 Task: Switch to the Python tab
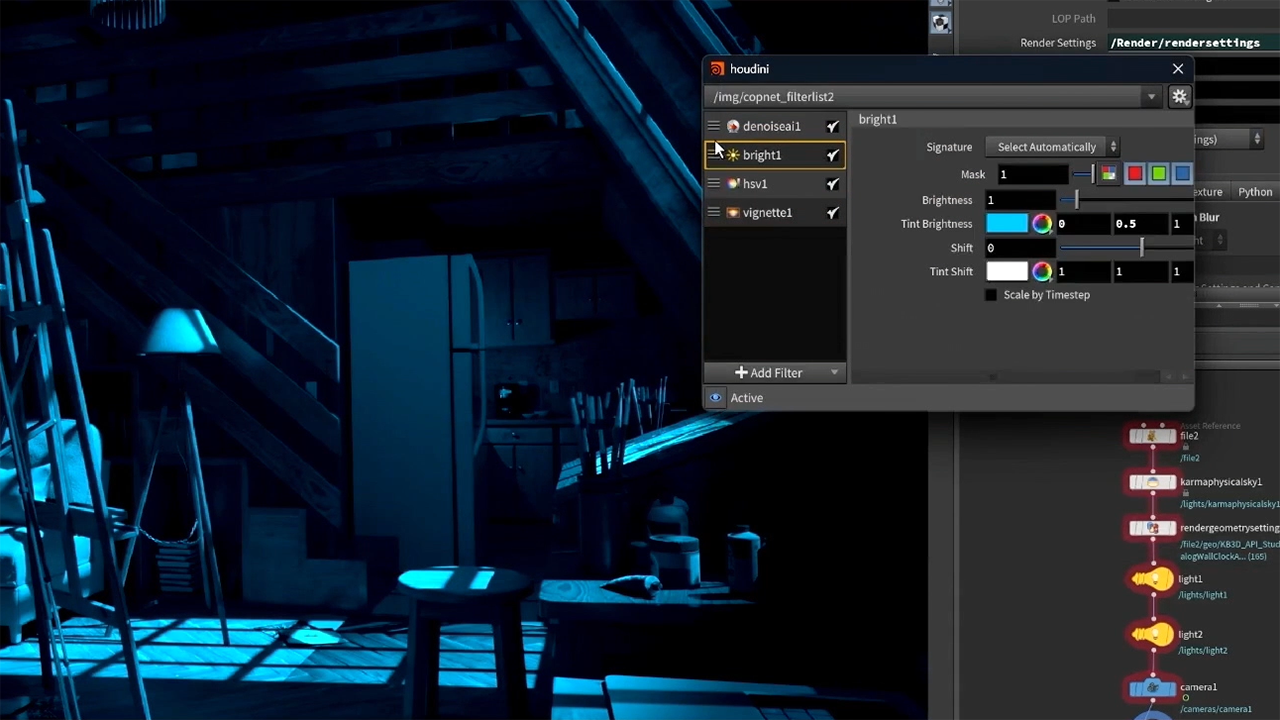coord(1255,192)
